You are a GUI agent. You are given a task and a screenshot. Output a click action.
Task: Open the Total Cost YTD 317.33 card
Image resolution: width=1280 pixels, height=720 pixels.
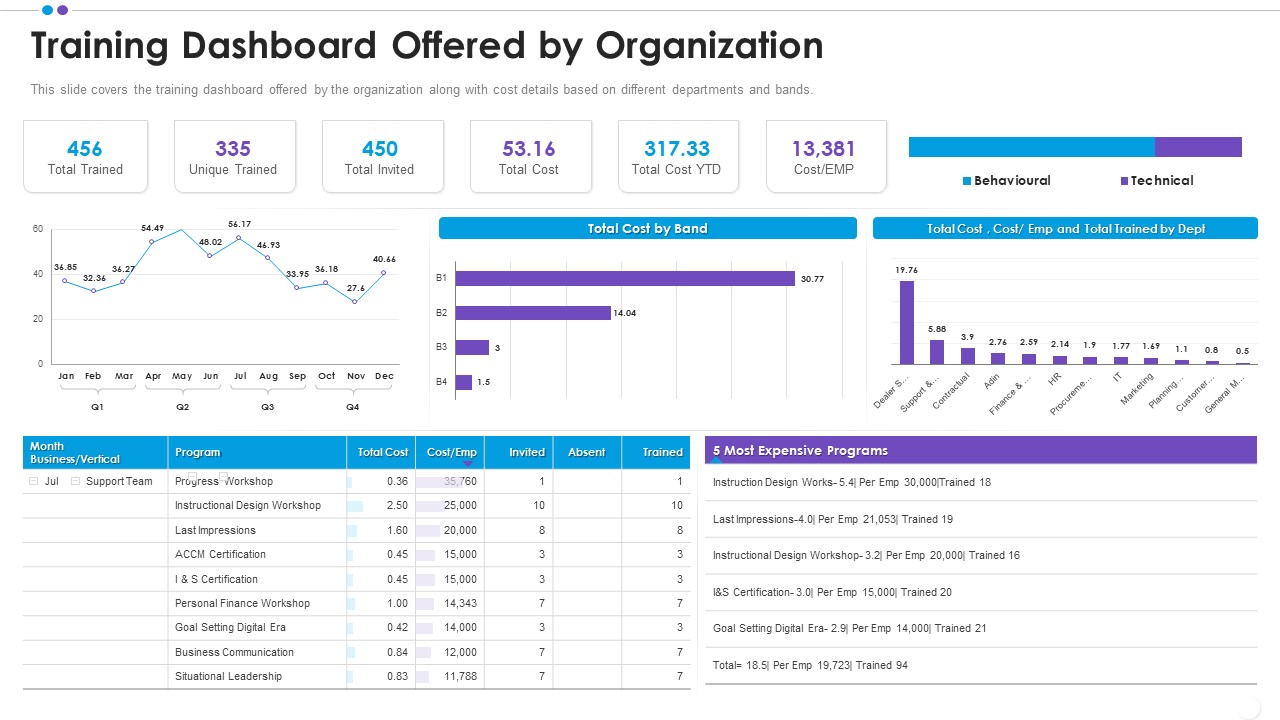[678, 156]
